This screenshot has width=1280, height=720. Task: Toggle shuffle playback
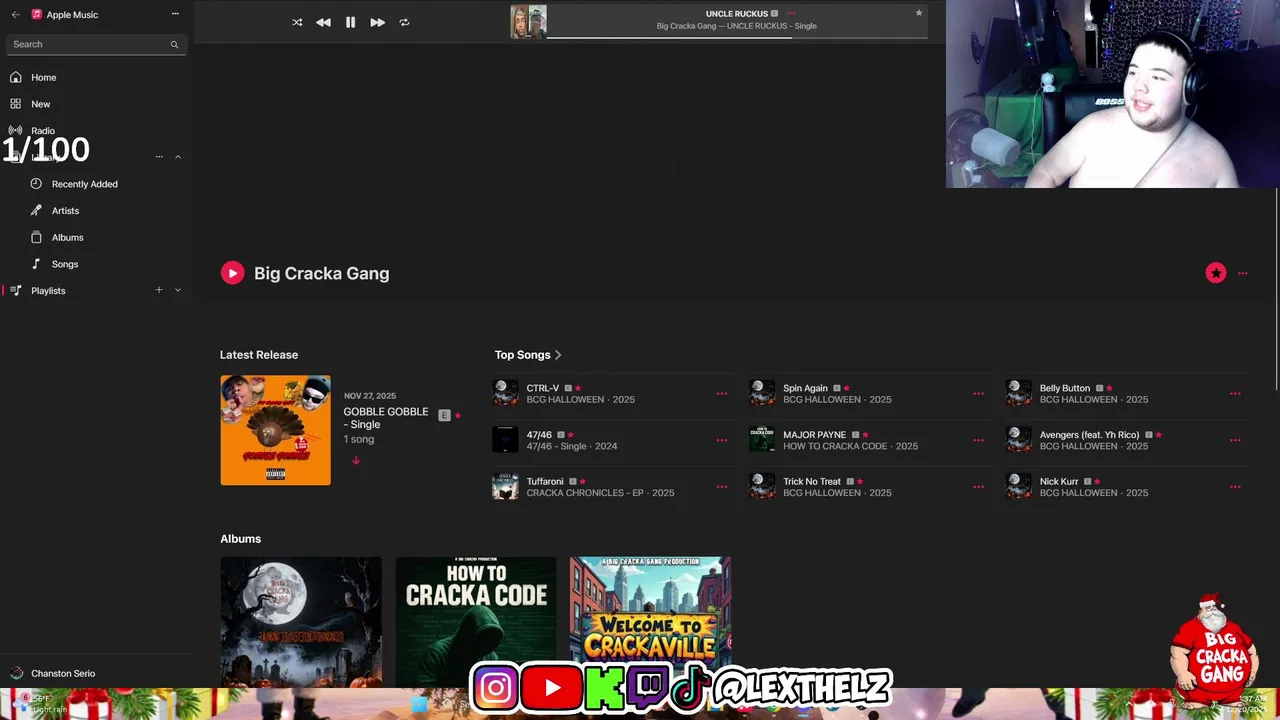297,22
